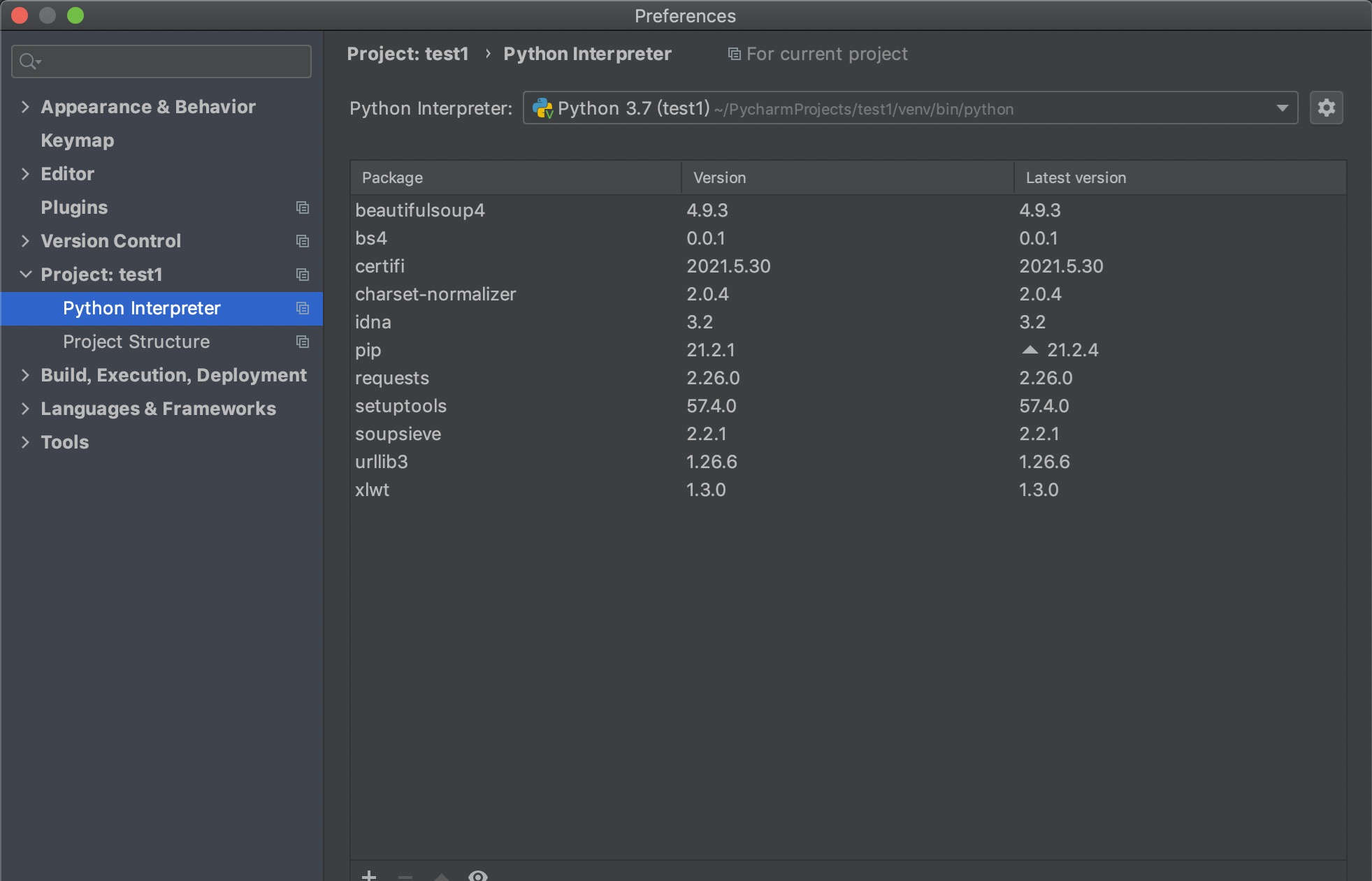1372x881 pixels.
Task: Click the project-level icon beside Project: test1
Action: click(x=303, y=275)
